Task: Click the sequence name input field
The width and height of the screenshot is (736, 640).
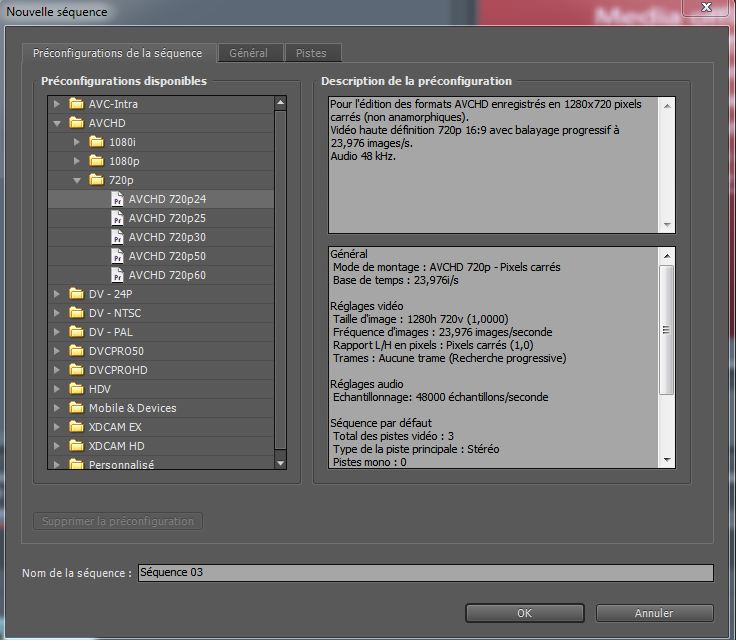Action: [x=425, y=573]
